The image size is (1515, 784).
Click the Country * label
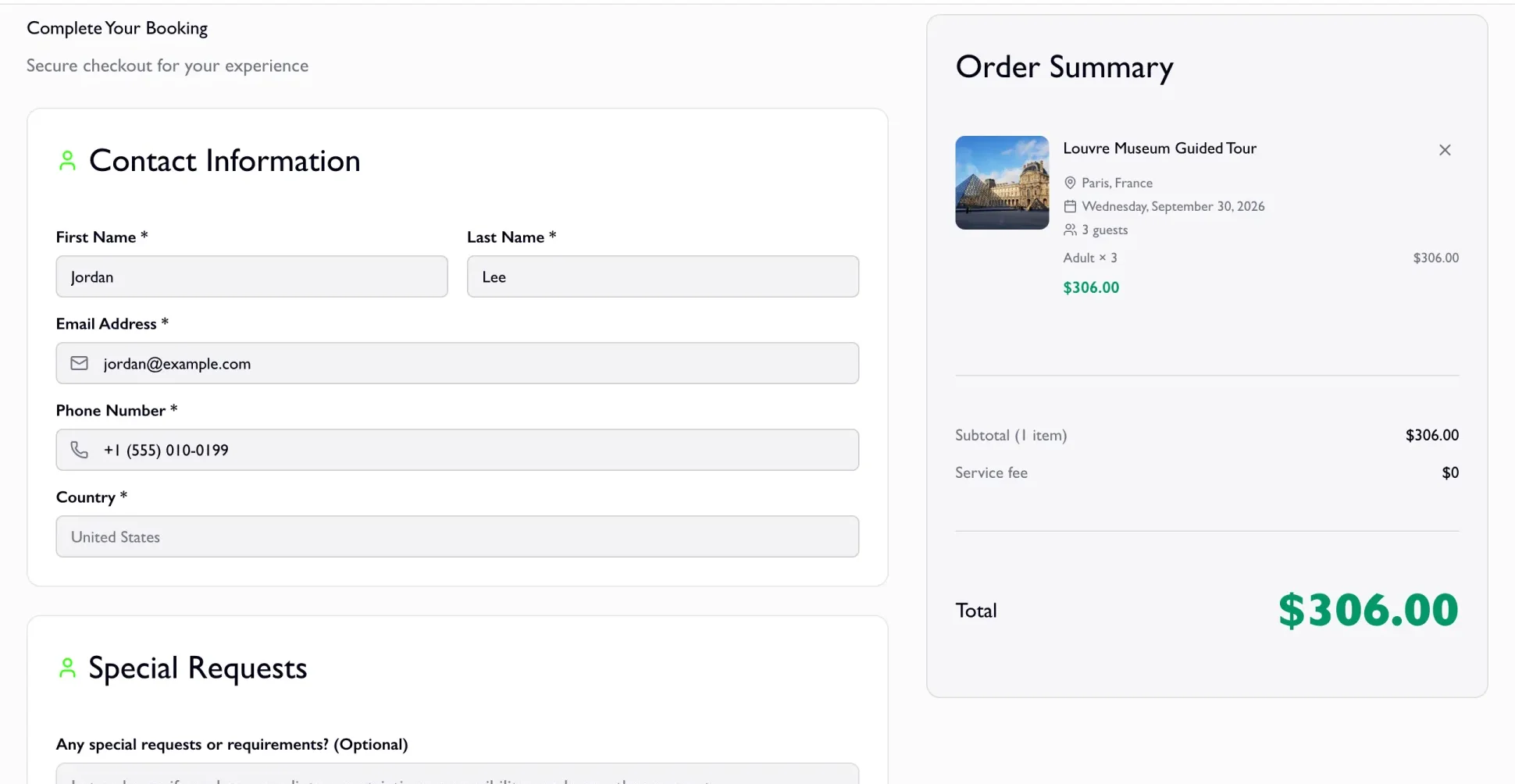[91, 497]
